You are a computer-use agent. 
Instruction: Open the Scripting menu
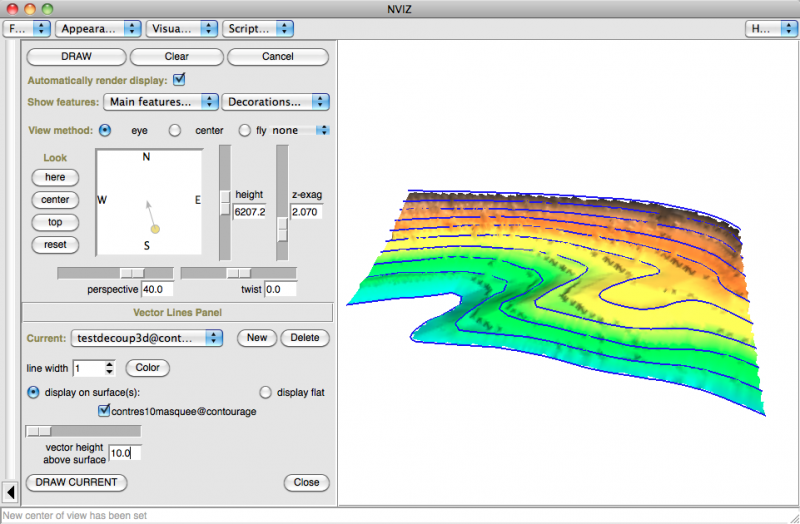click(x=257, y=29)
